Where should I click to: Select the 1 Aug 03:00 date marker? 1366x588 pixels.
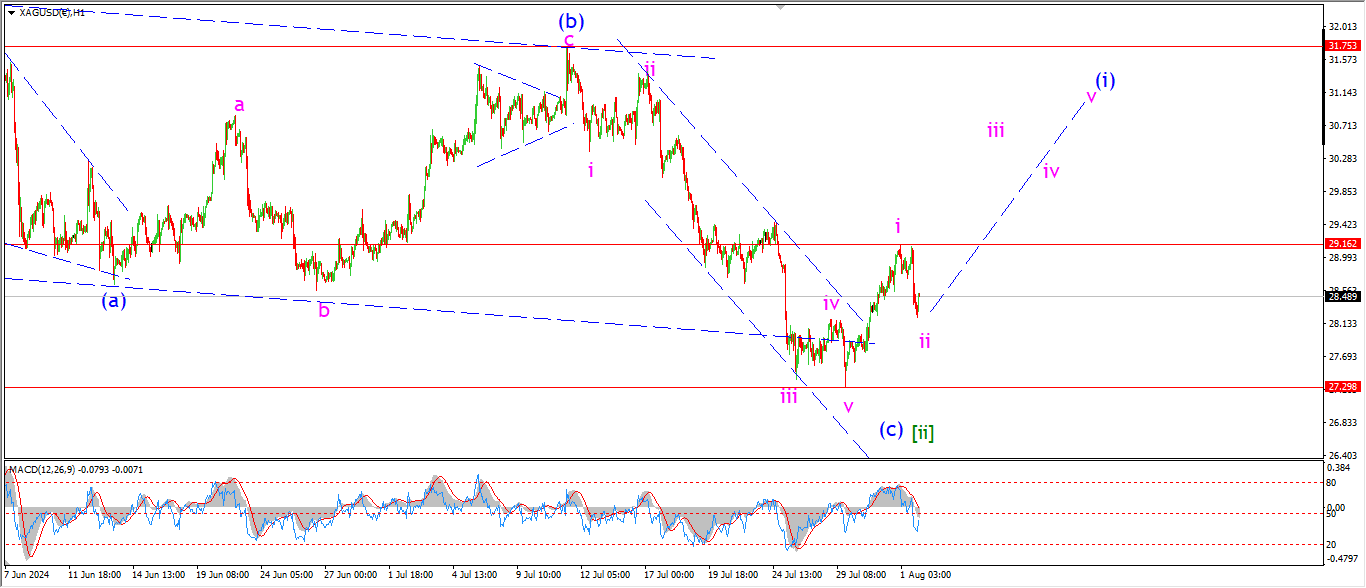point(925,576)
